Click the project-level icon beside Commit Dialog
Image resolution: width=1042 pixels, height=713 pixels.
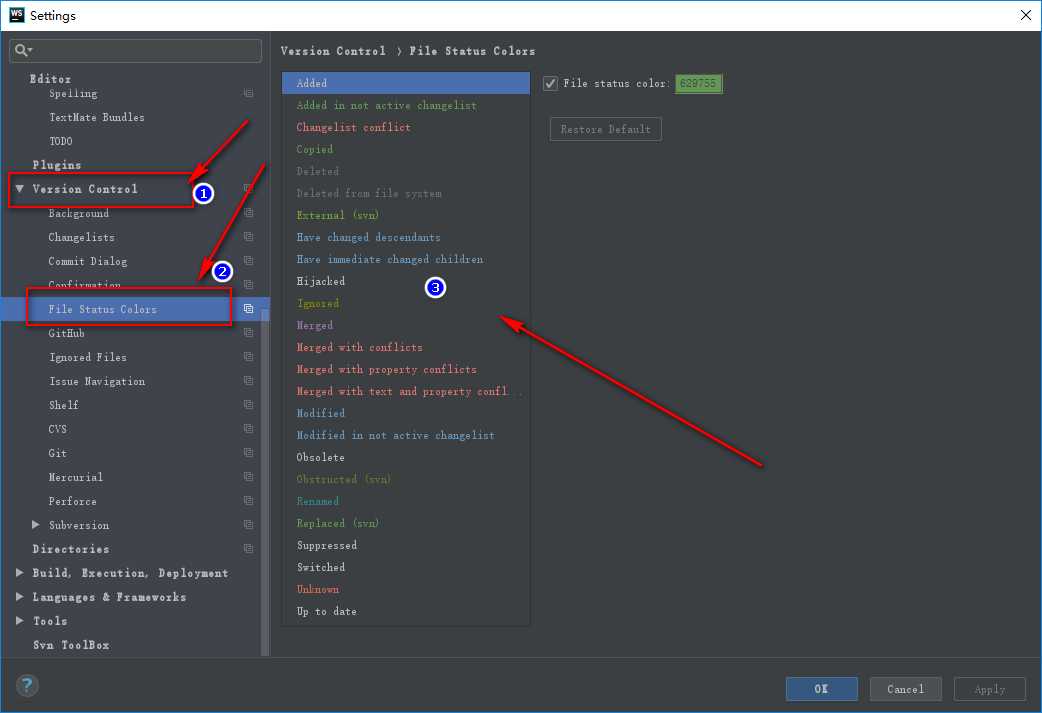(249, 261)
